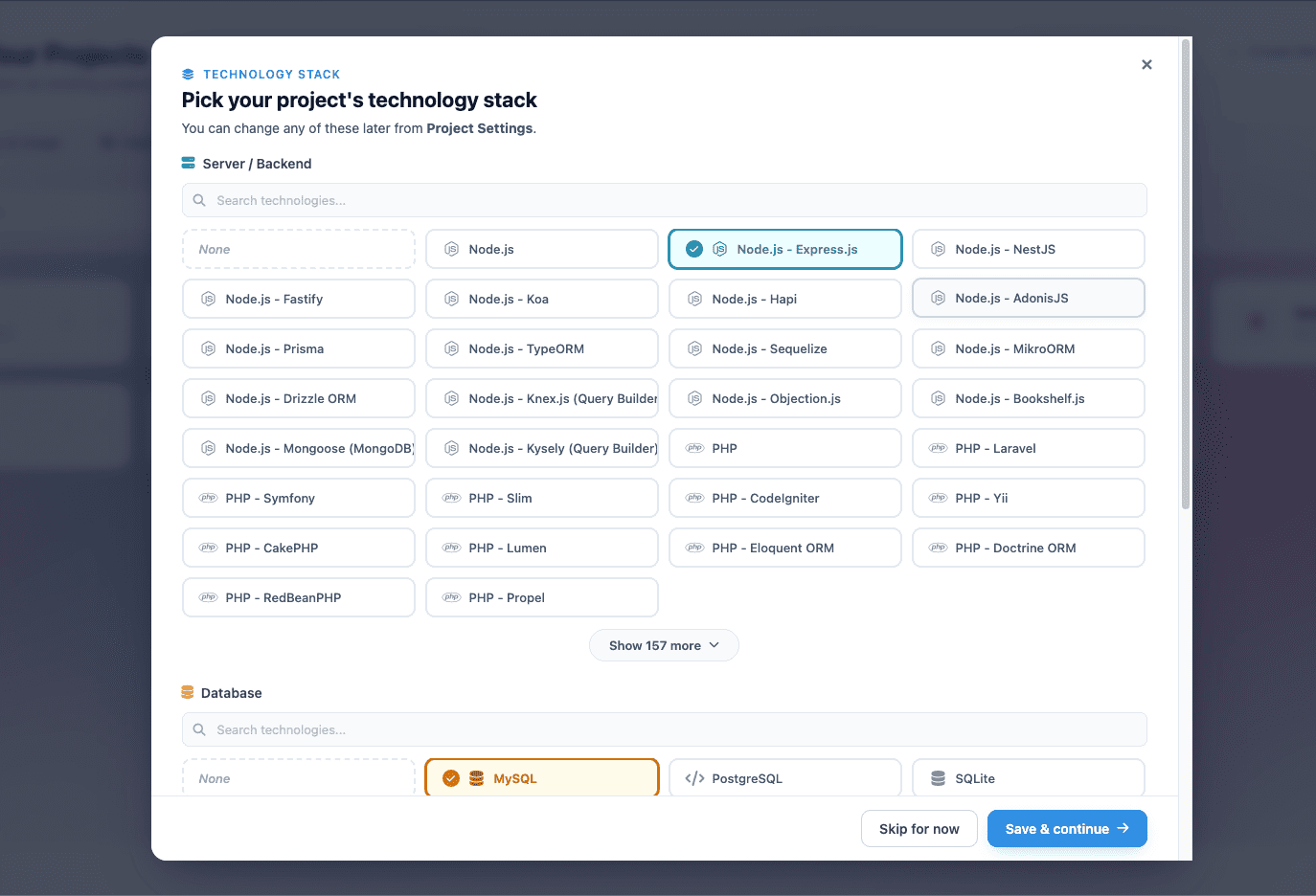This screenshot has width=1316, height=896.
Task: Click the Node.js icon beside AdonisJS
Action: [938, 298]
